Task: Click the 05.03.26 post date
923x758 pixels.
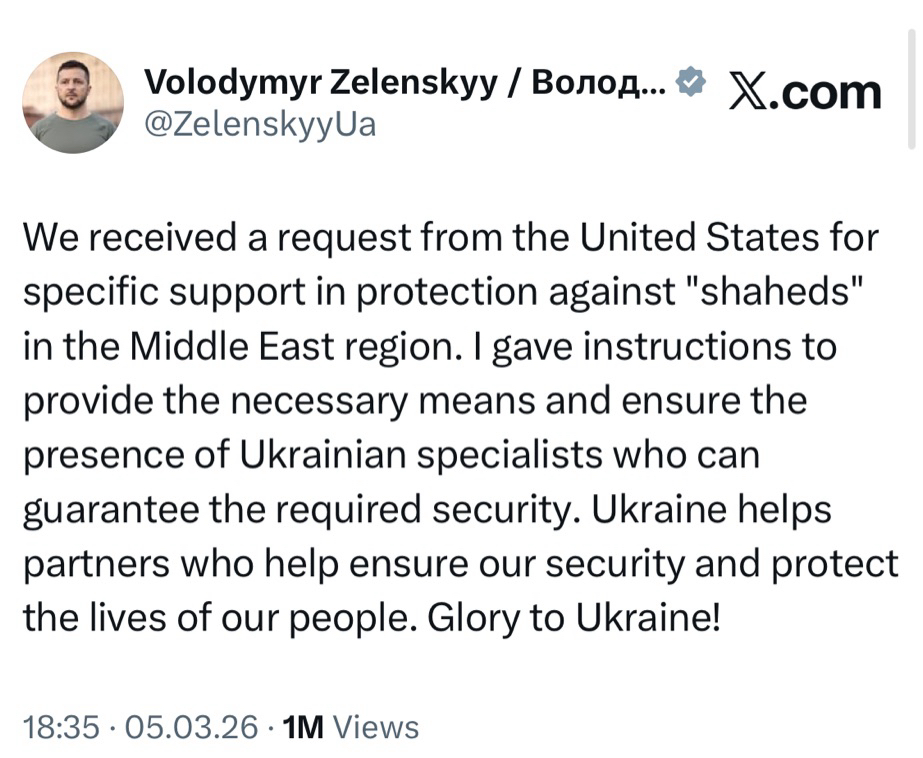Action: click(189, 727)
